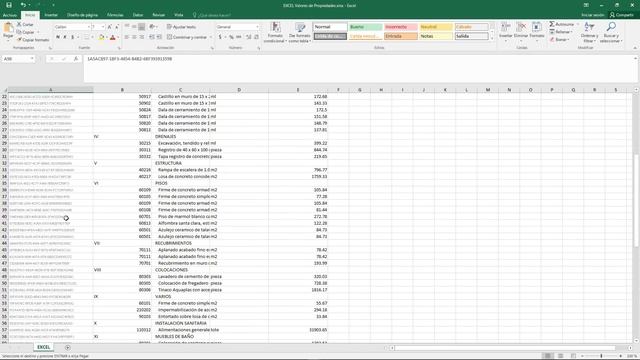Switch to the Fórmulas tab
Viewport: 640px width, 360px height.
pyautogui.click(x=115, y=15)
